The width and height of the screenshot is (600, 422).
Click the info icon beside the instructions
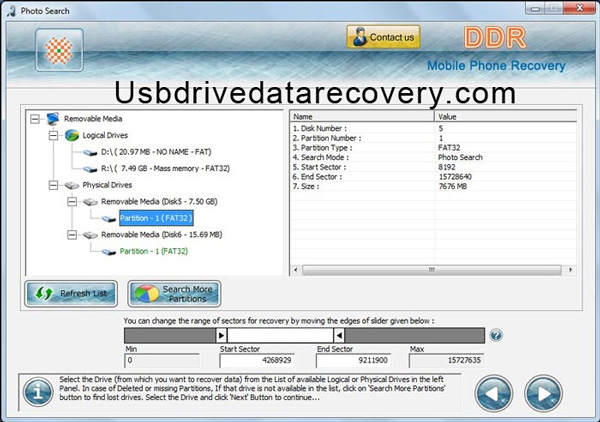(x=38, y=393)
